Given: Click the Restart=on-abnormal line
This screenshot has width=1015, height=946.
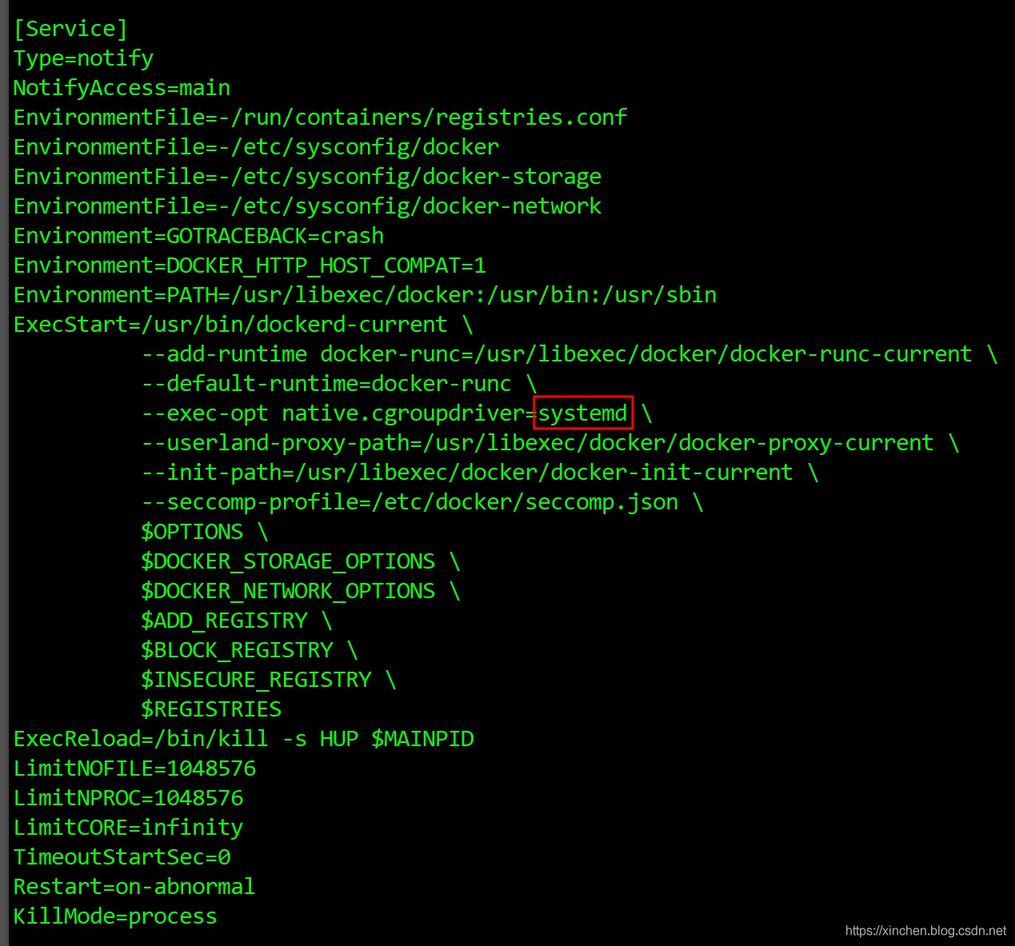Looking at the screenshot, I should 135,887.
